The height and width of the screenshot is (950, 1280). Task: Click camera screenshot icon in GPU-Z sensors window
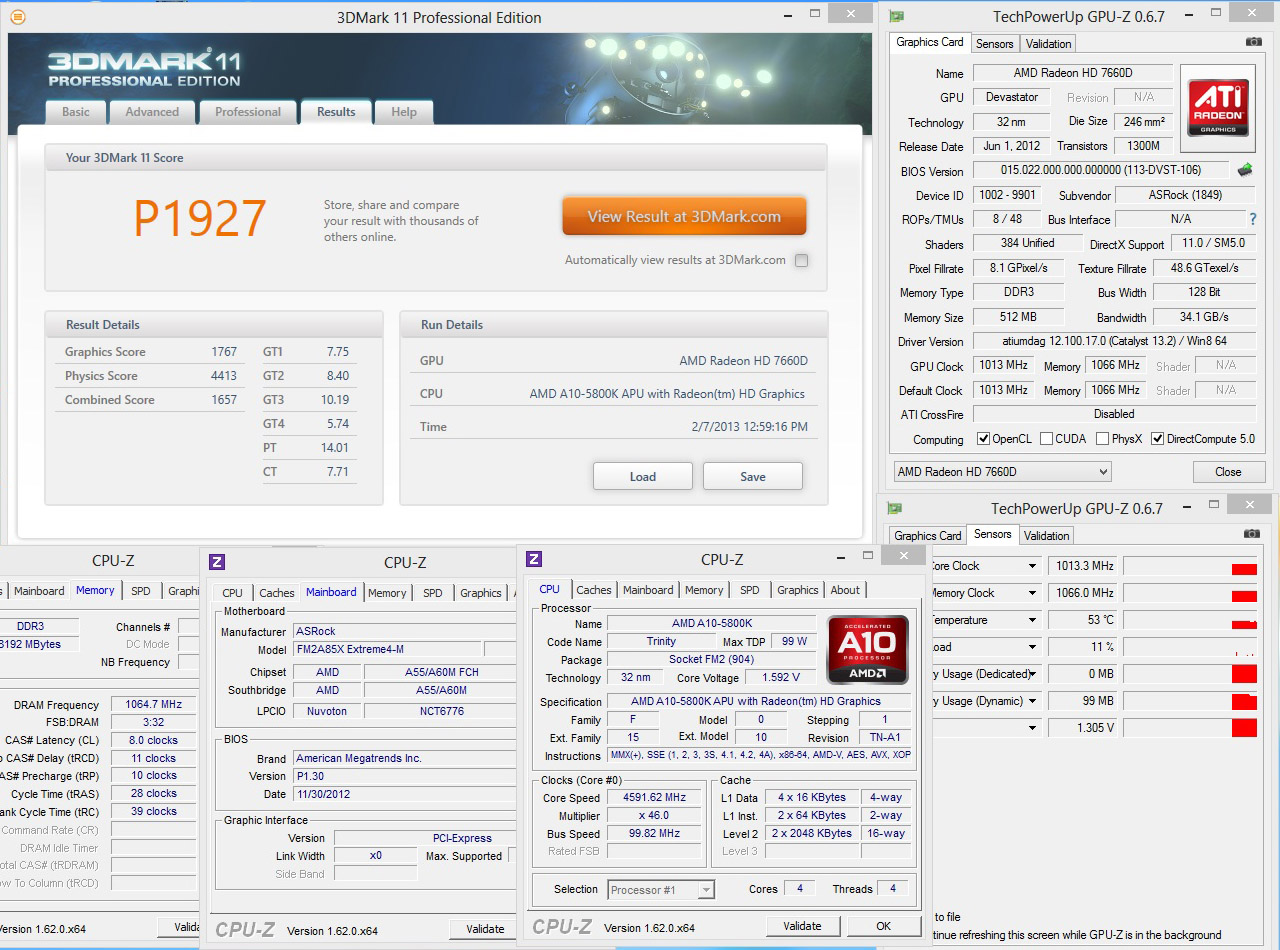click(x=1251, y=534)
